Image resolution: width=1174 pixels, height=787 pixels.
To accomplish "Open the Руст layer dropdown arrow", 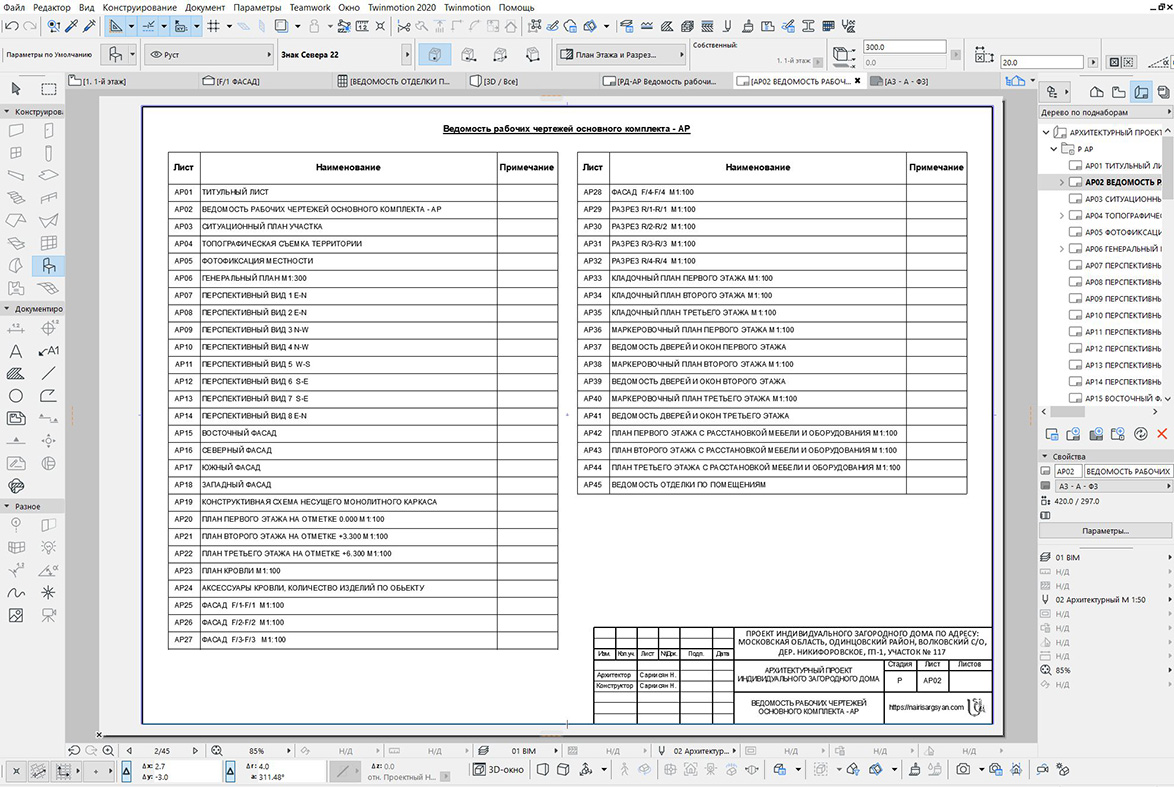I will [x=269, y=55].
